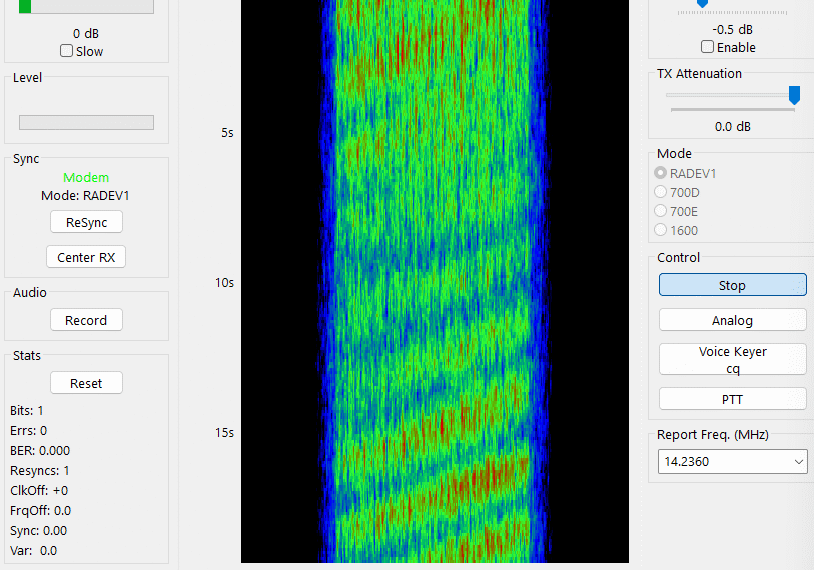
Task: Trigger the Voice Keyer cq button
Action: click(x=732, y=359)
